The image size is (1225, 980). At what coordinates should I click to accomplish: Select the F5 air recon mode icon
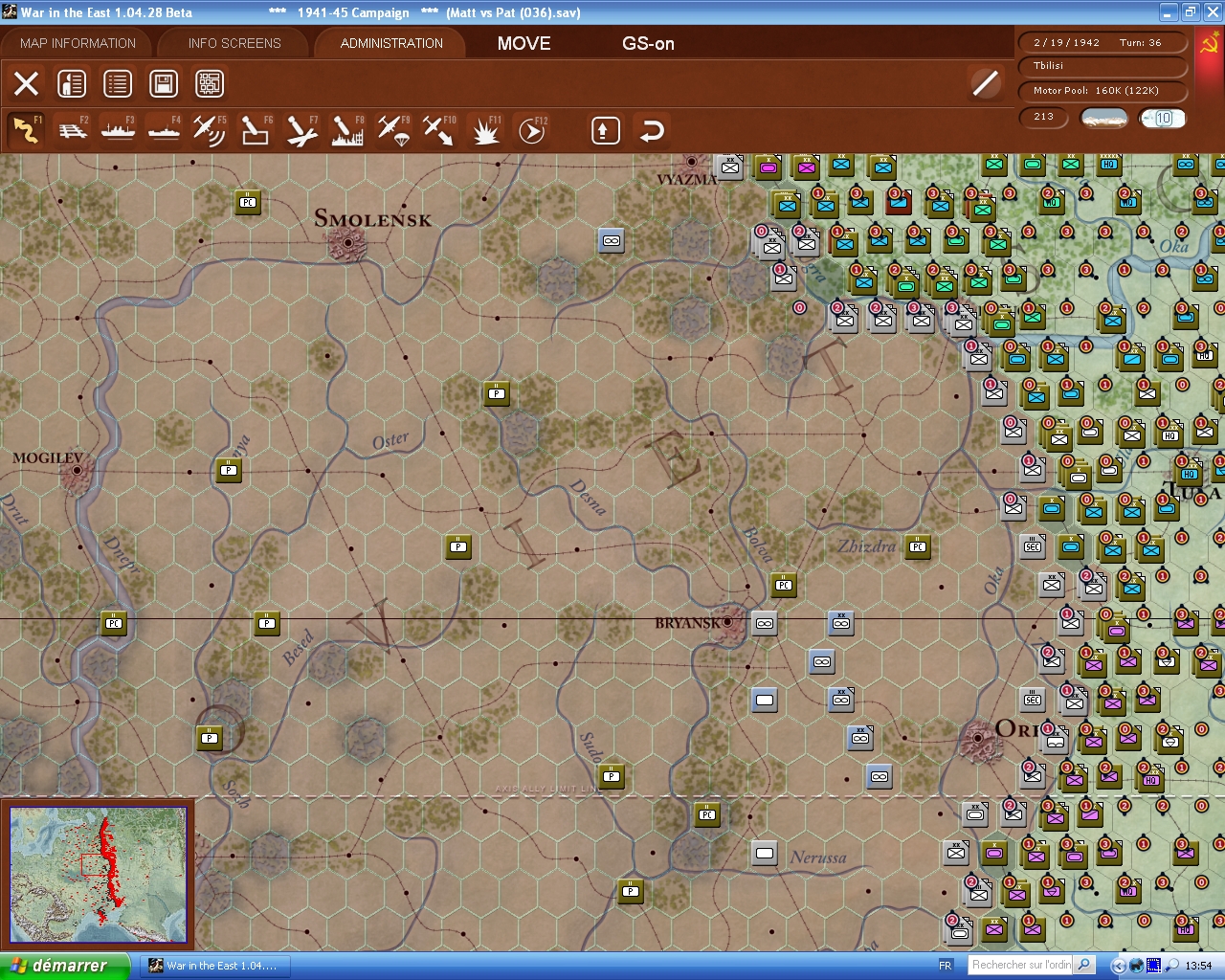point(210,130)
